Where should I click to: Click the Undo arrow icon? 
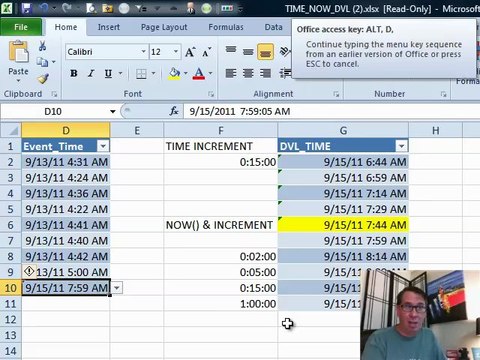coord(44,8)
